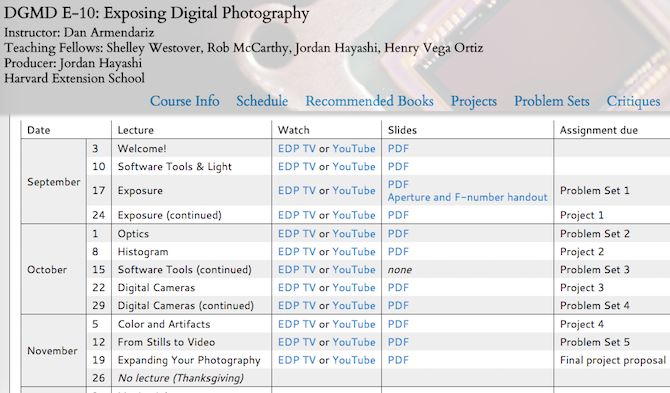Click the 'November' month cell
The width and height of the screenshot is (670, 393).
pos(53,351)
